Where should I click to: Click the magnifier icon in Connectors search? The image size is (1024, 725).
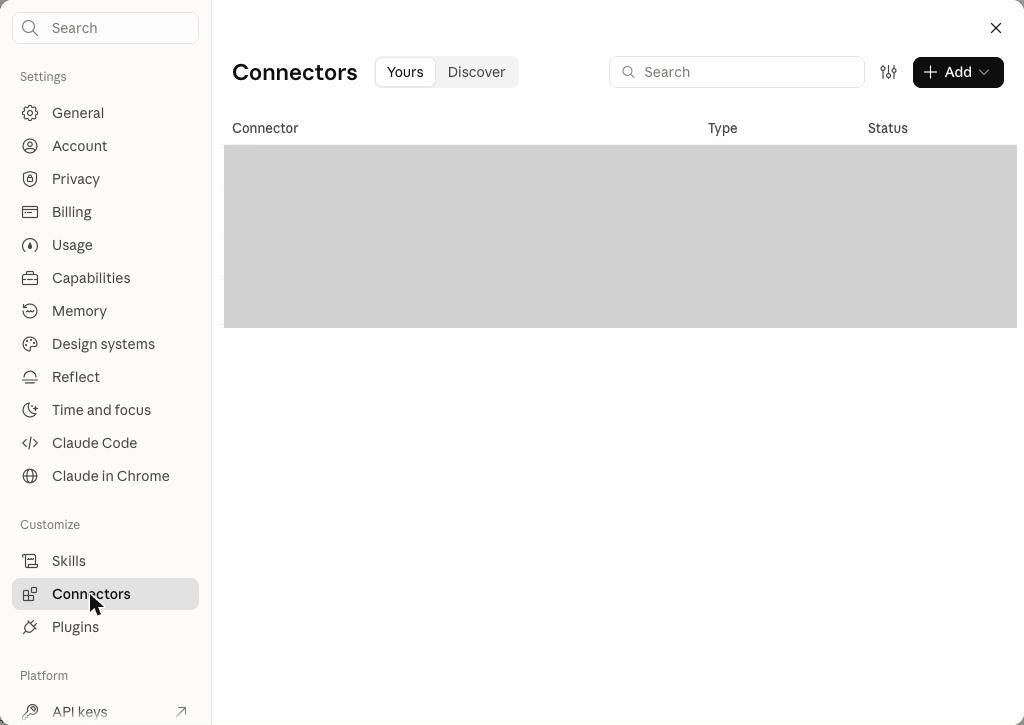(x=628, y=72)
